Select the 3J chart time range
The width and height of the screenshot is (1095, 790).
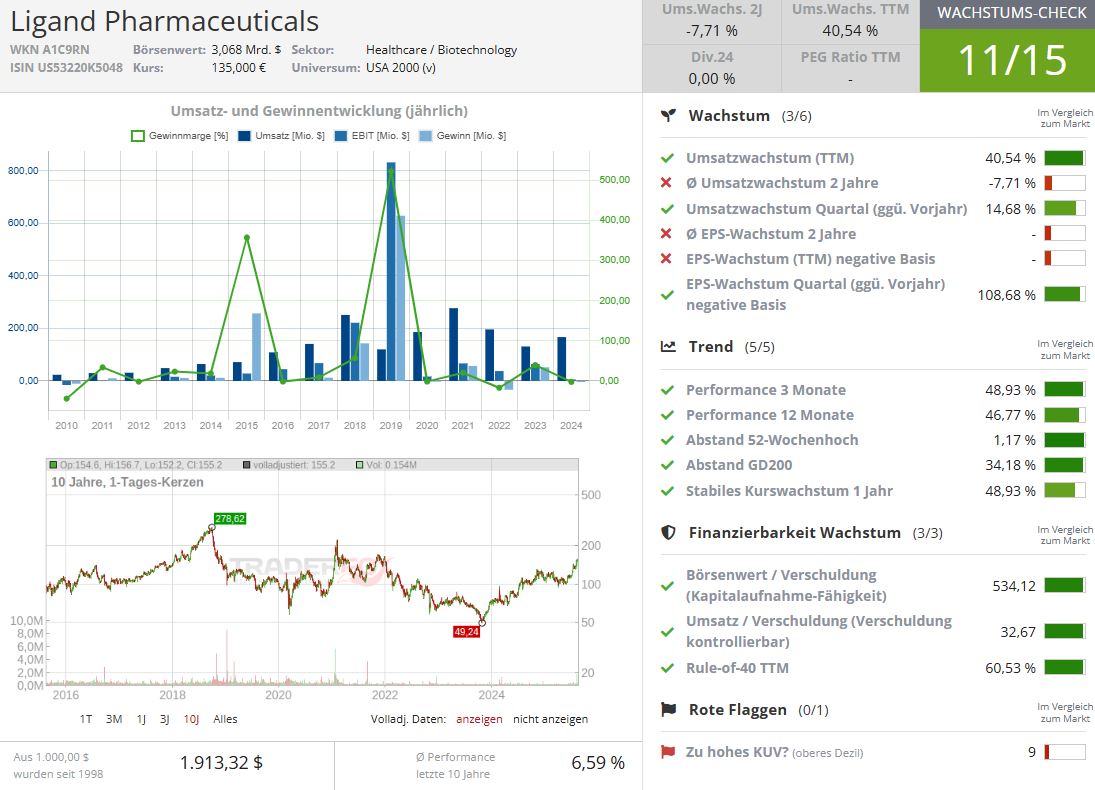164,719
